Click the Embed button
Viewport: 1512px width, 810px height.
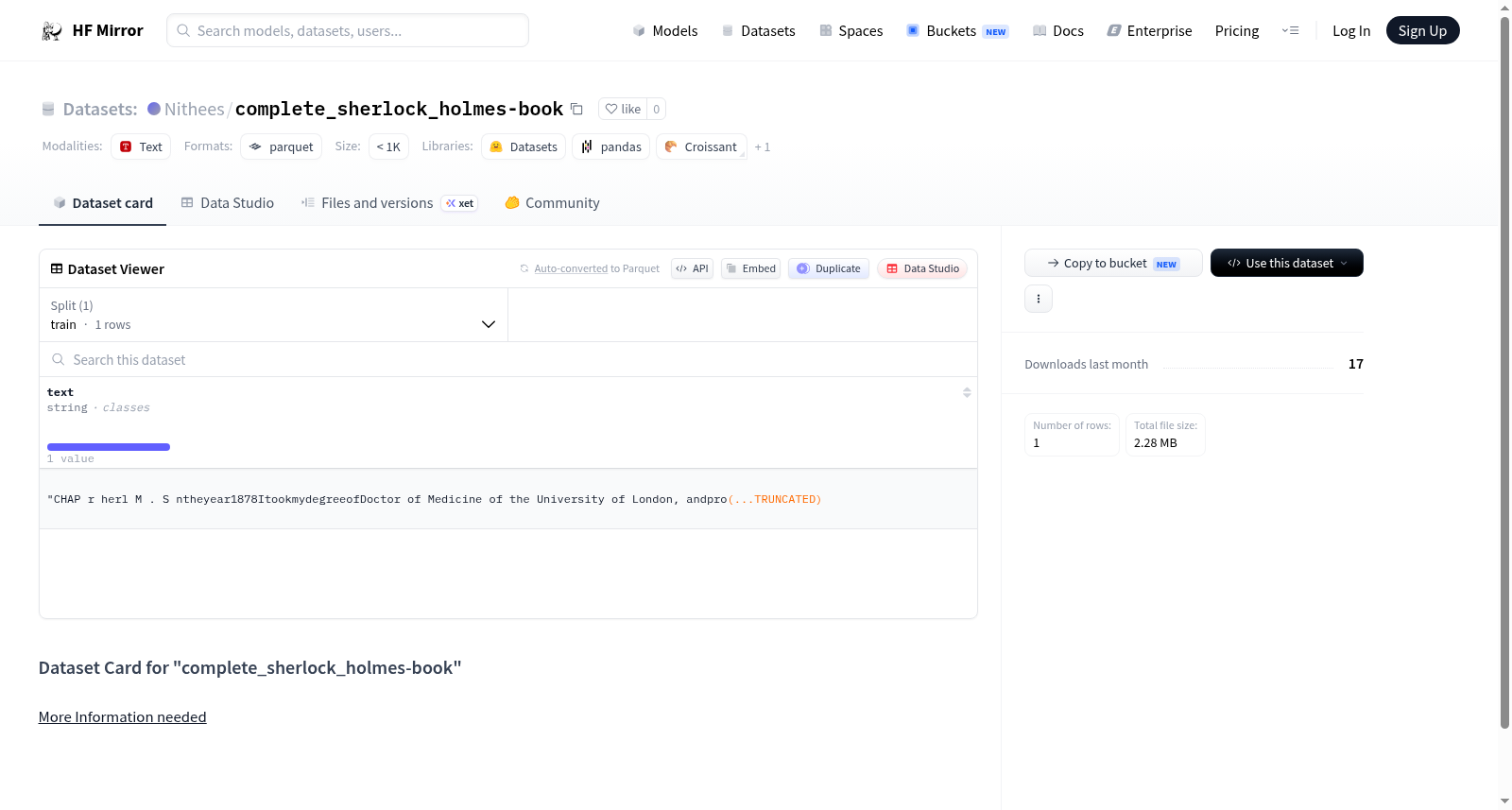751,268
